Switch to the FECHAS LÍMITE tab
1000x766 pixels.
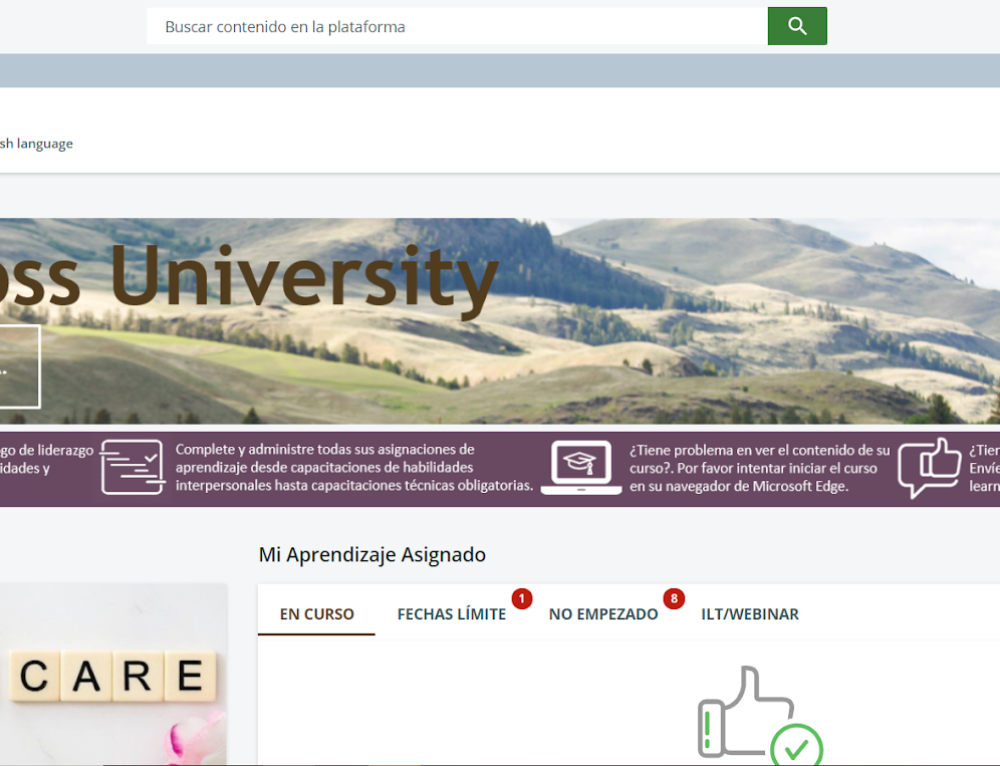coord(452,614)
